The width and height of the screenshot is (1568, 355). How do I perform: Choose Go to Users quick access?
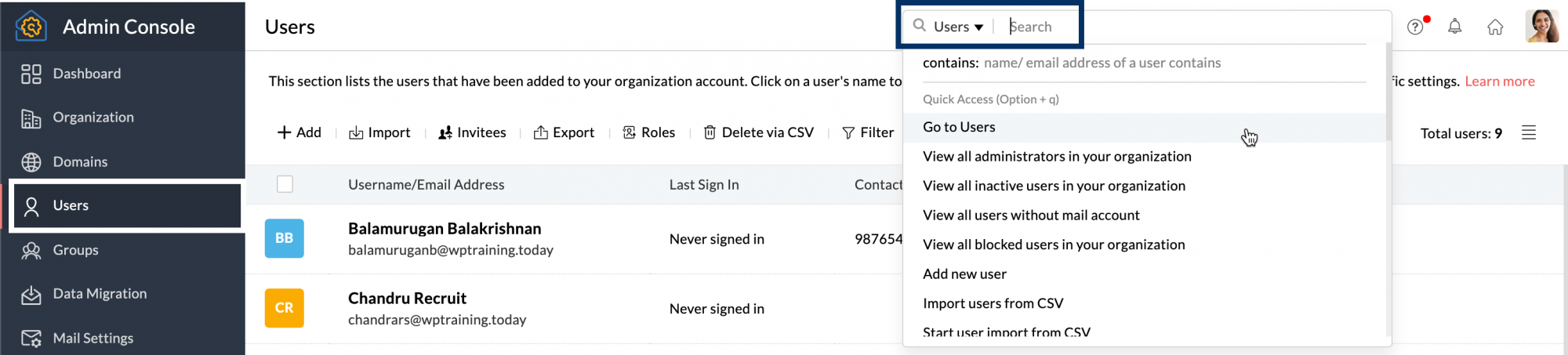[x=959, y=127]
